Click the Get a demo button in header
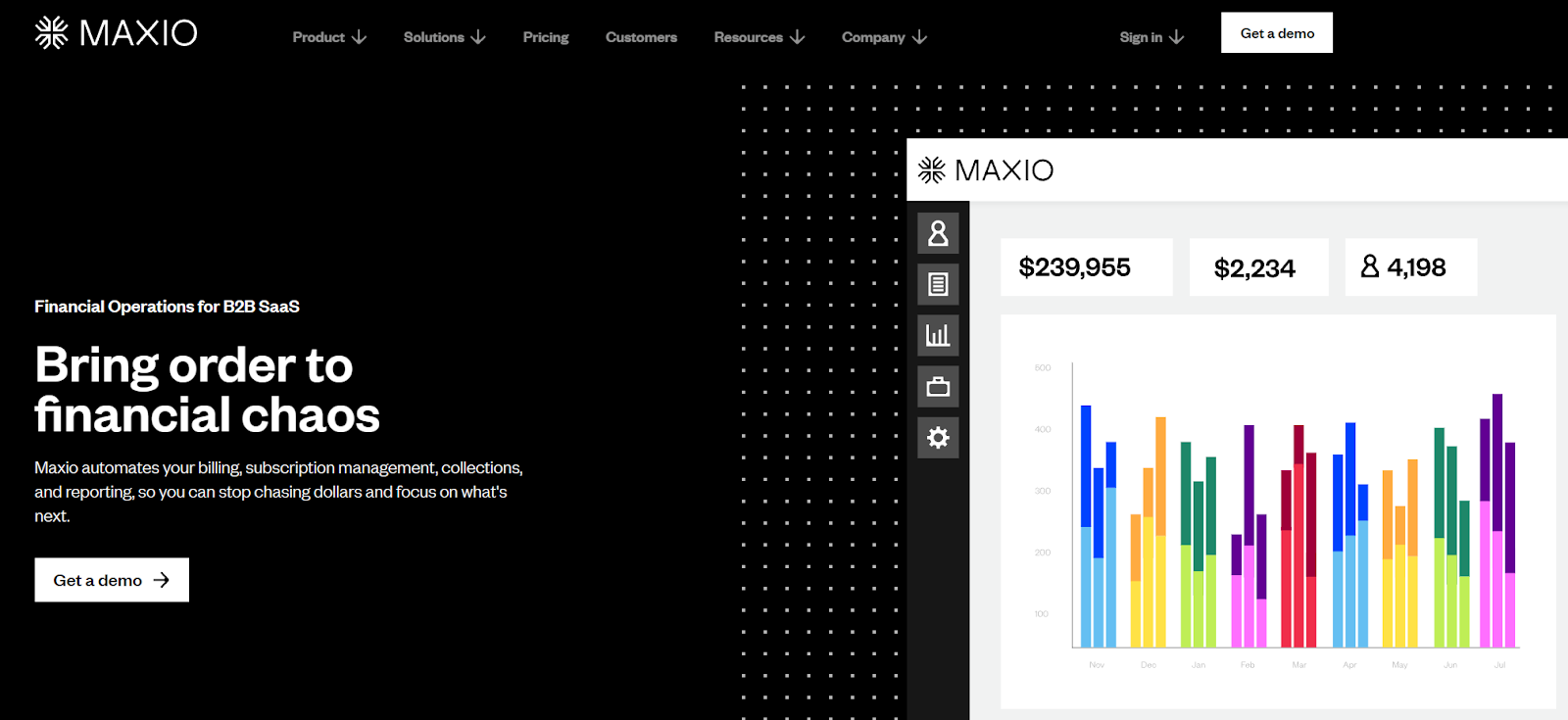The height and width of the screenshot is (720, 1568). click(1277, 33)
